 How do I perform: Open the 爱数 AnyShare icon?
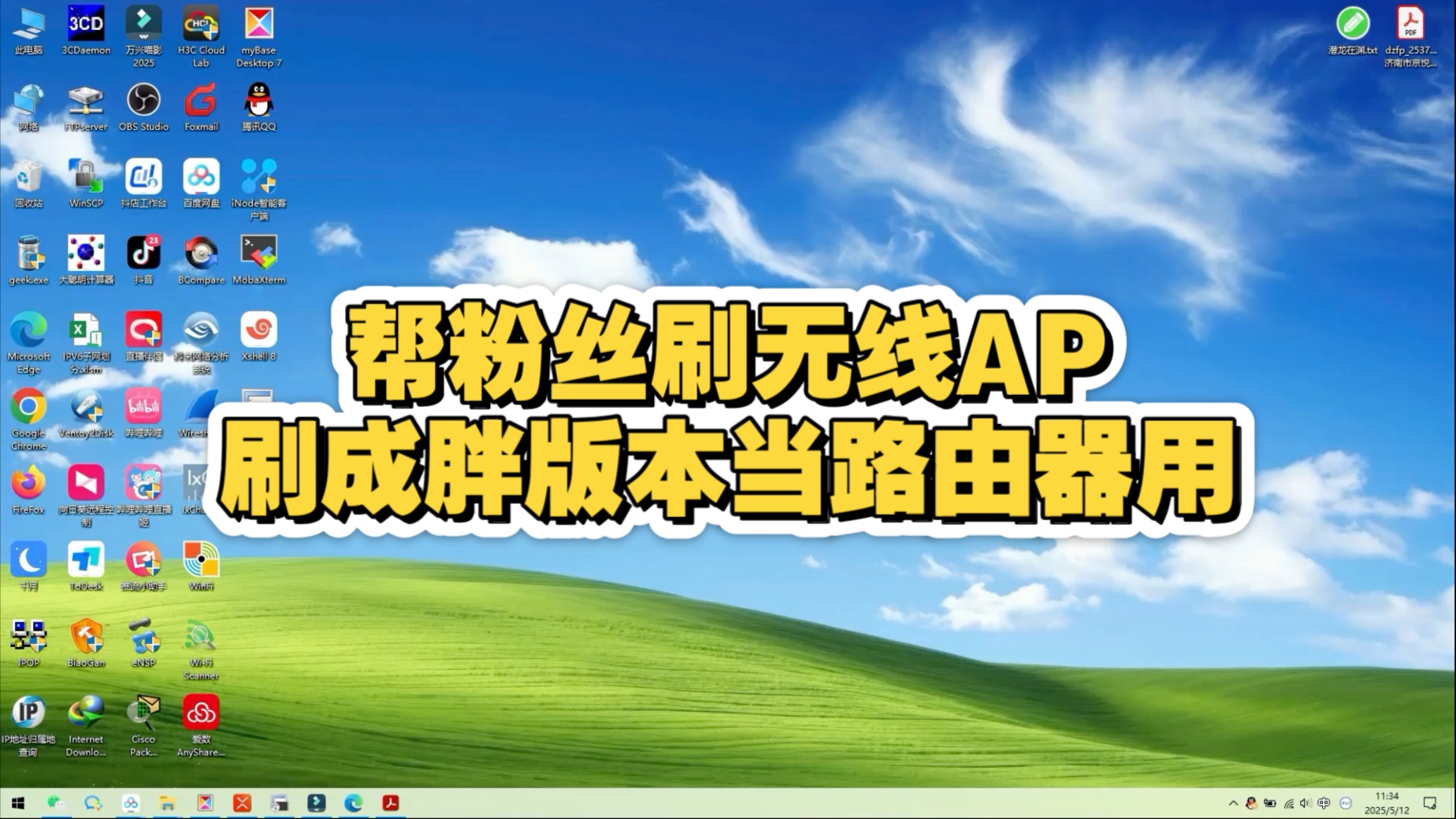[x=201, y=726]
